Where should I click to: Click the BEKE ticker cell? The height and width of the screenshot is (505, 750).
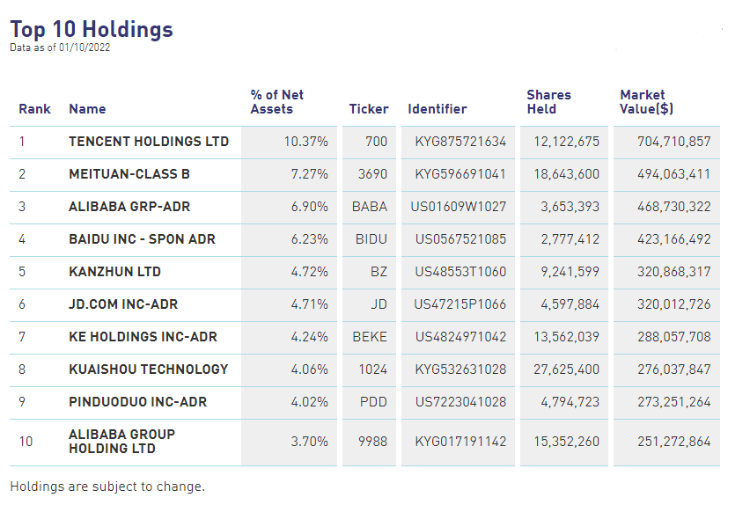[369, 337]
